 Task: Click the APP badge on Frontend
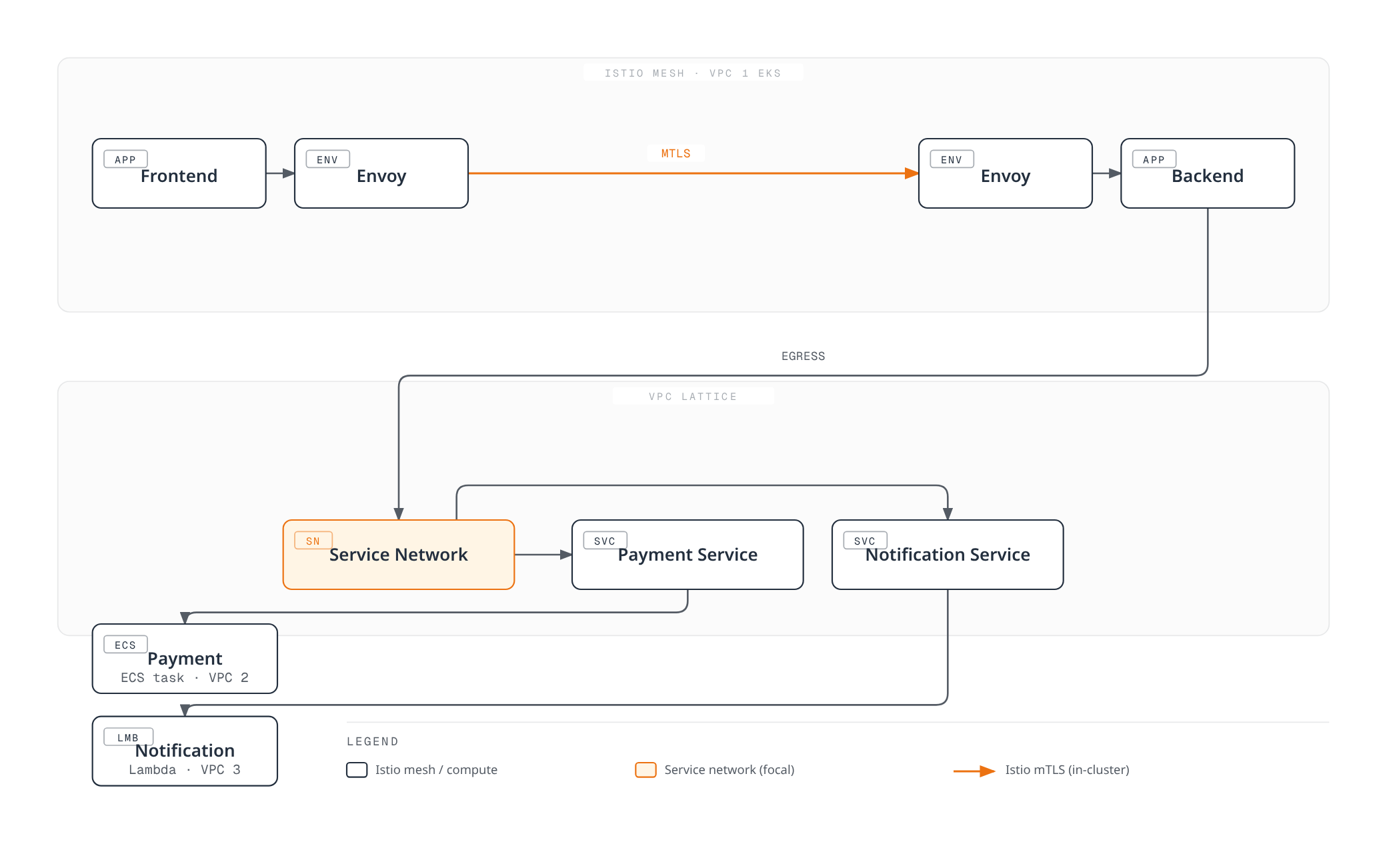[125, 159]
